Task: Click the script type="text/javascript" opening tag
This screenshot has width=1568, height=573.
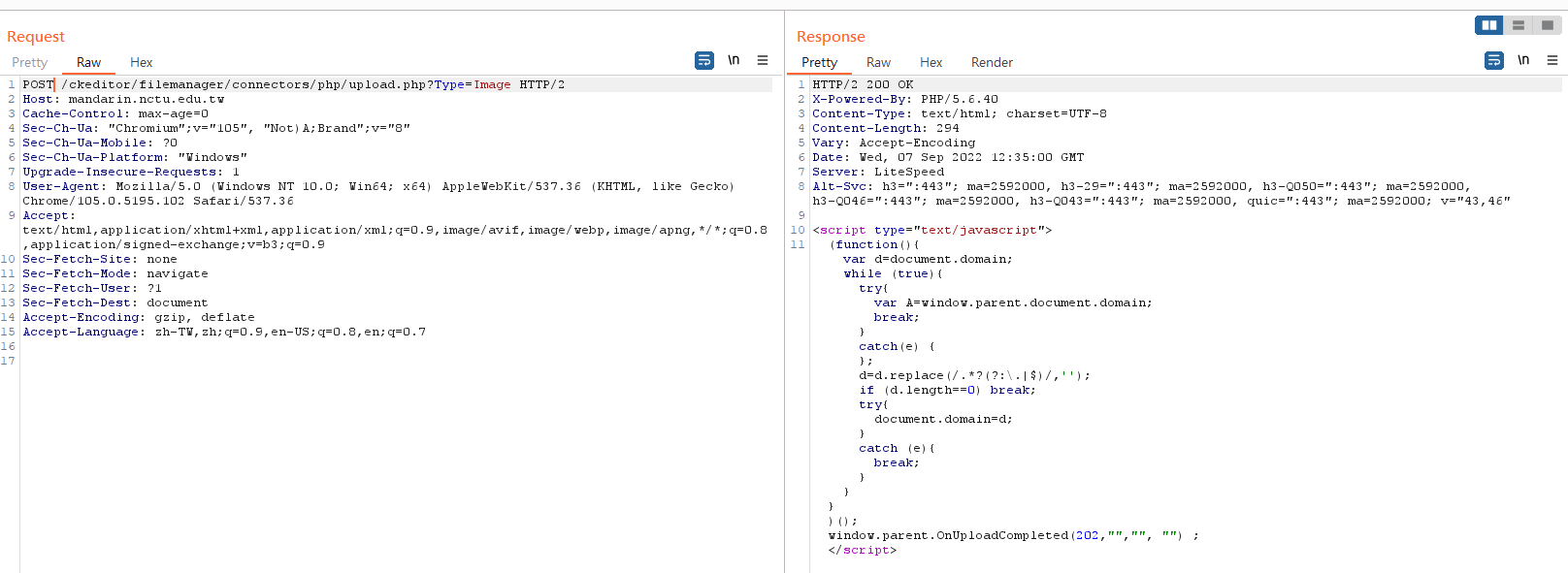Action: click(x=932, y=230)
